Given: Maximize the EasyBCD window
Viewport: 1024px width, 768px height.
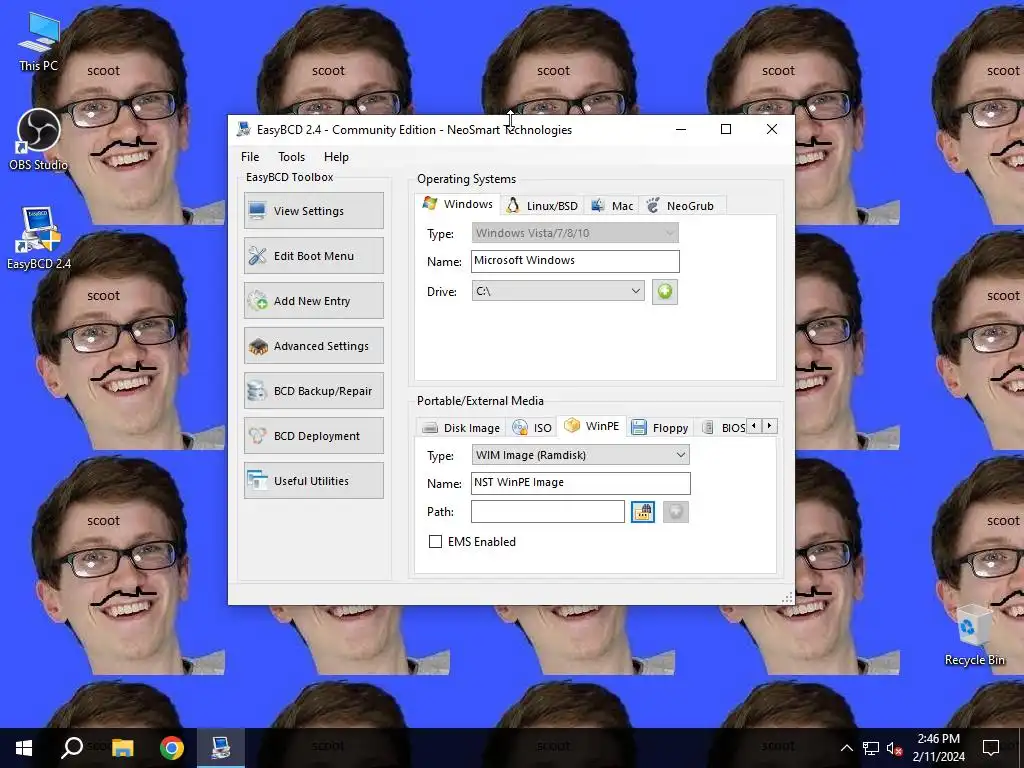Looking at the screenshot, I should tap(726, 129).
